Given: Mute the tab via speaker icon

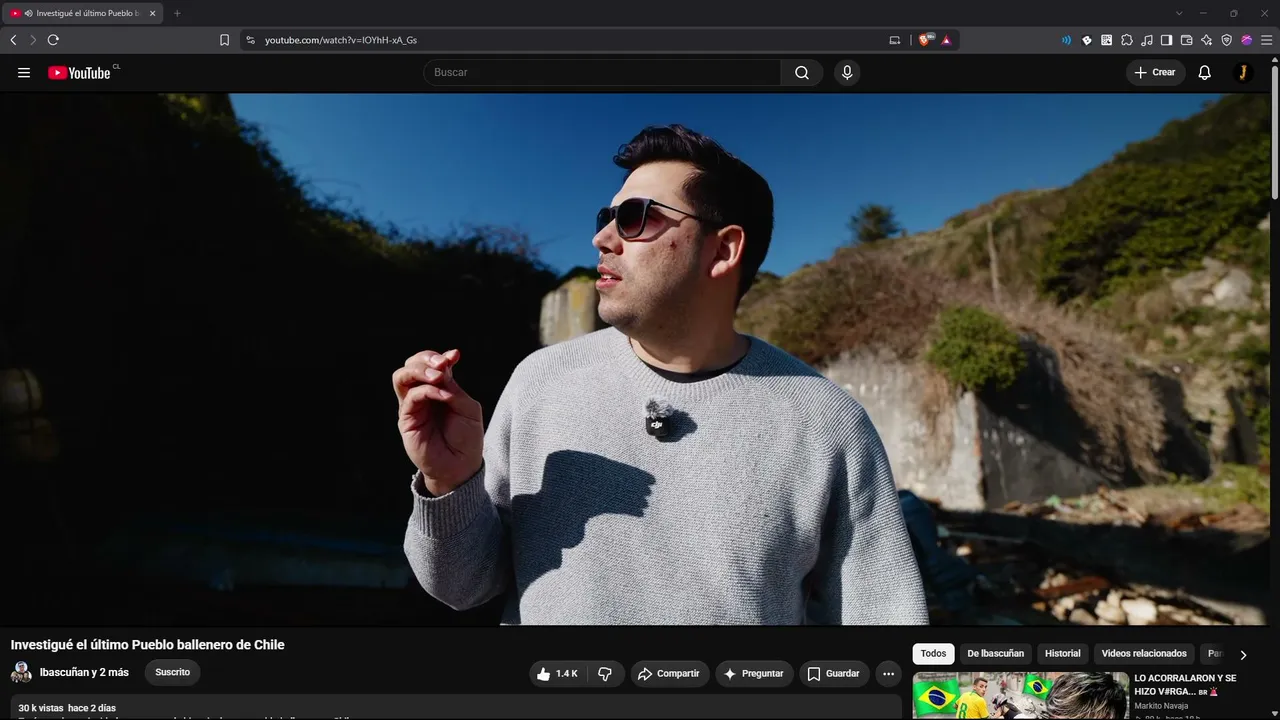Looking at the screenshot, I should click(28, 14).
